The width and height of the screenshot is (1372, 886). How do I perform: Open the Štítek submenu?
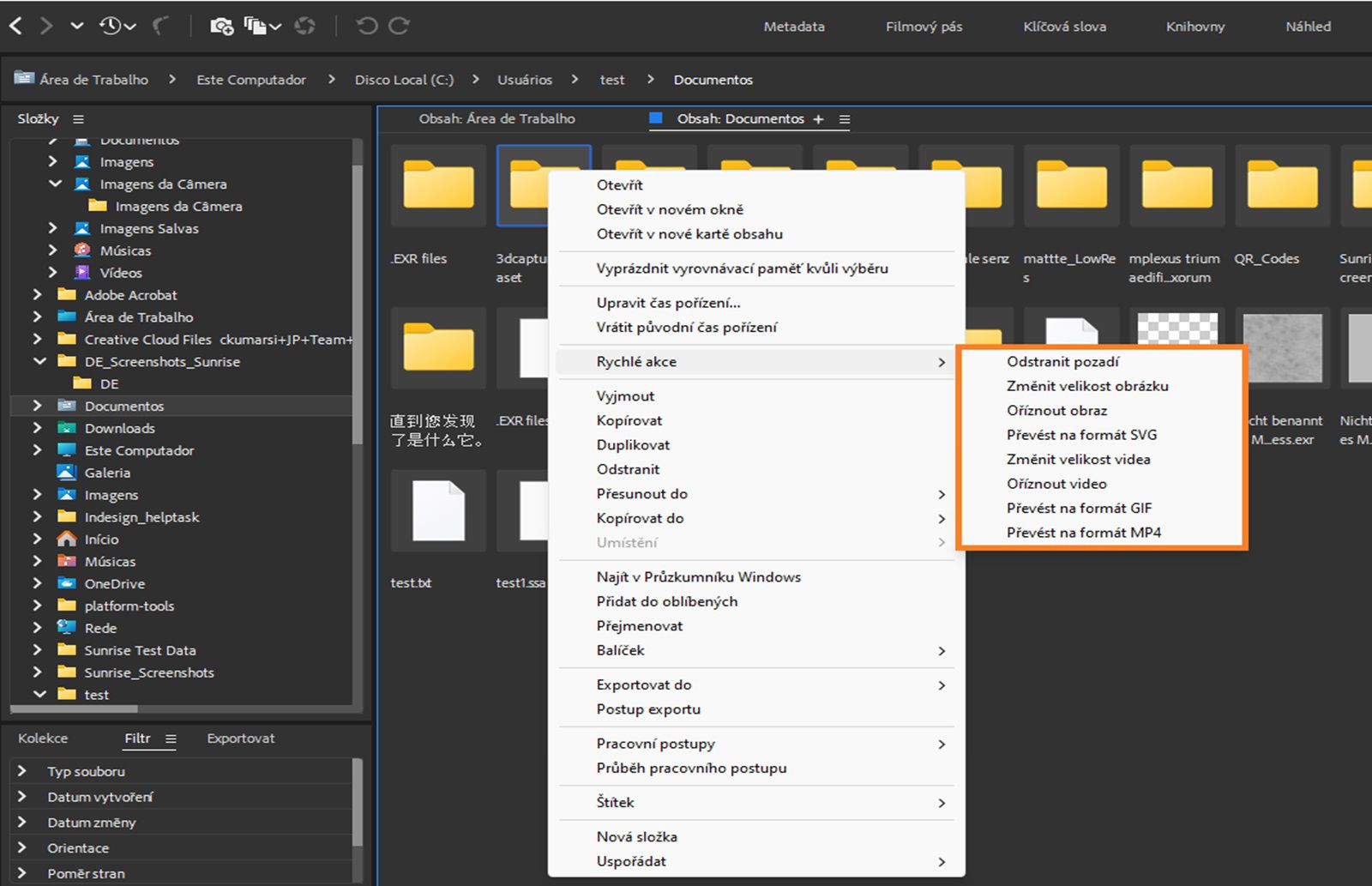(x=756, y=802)
